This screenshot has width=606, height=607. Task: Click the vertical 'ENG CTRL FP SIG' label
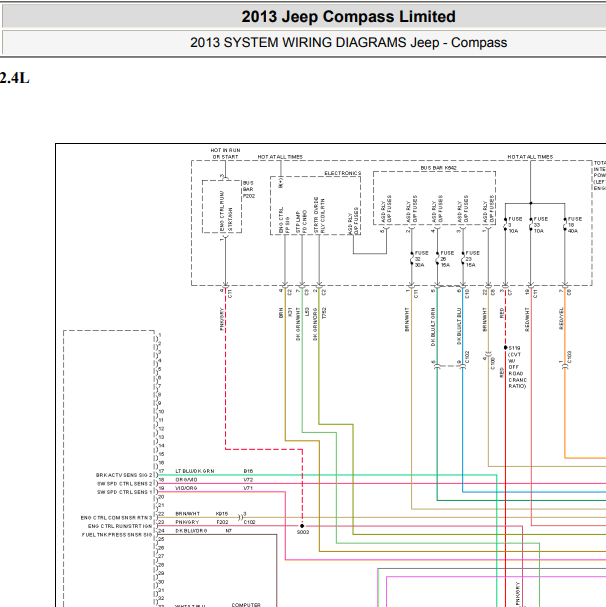pos(284,220)
